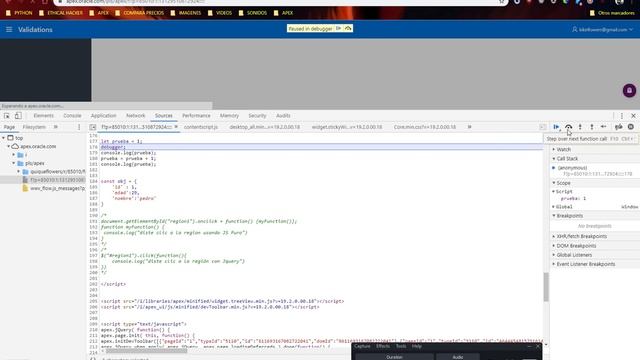Open the contentscript.js file tab
Image resolution: width=640 pixels, height=360 pixels.
(x=201, y=127)
